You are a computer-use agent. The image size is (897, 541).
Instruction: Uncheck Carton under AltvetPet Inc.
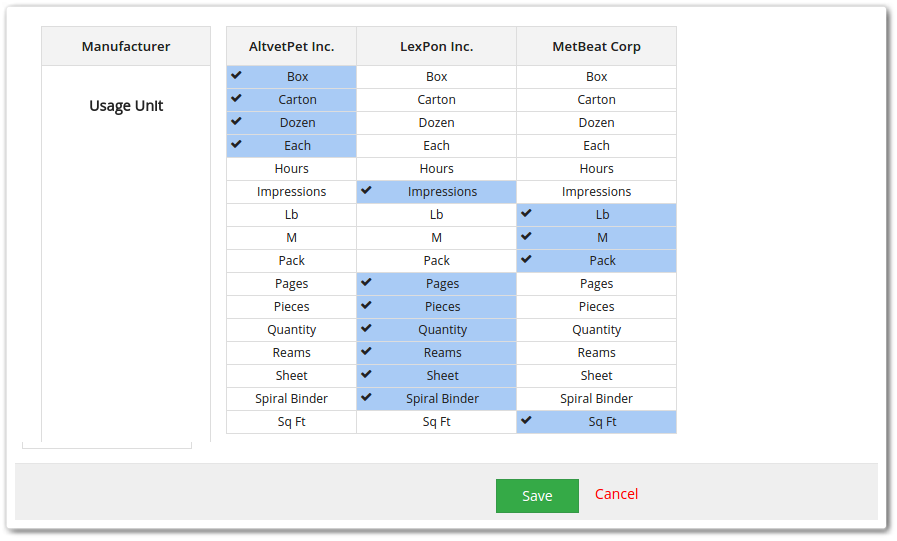pos(291,100)
